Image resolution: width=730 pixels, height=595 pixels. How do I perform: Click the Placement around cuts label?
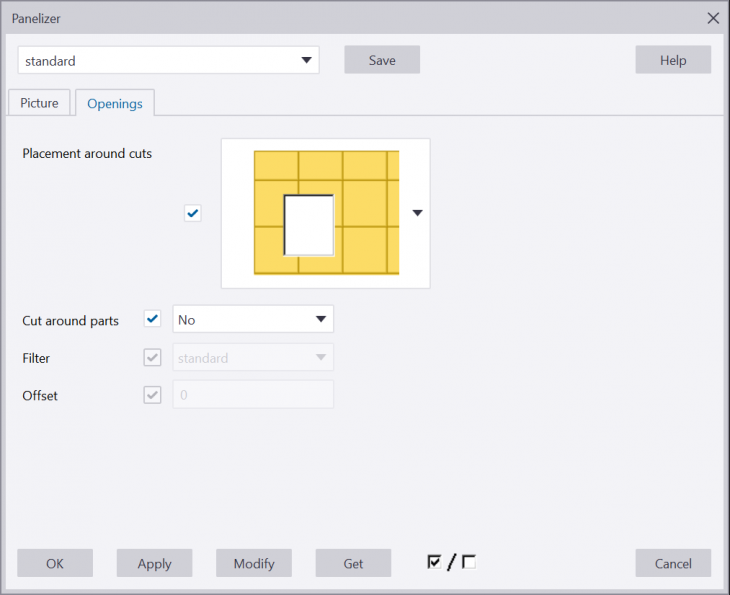(87, 154)
